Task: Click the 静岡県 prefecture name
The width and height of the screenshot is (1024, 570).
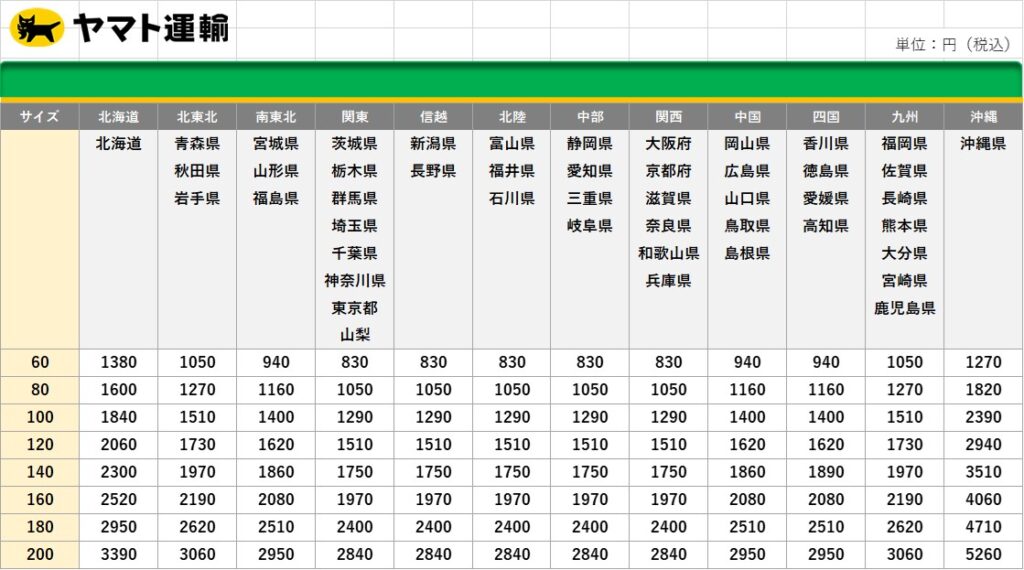Action: (590, 144)
